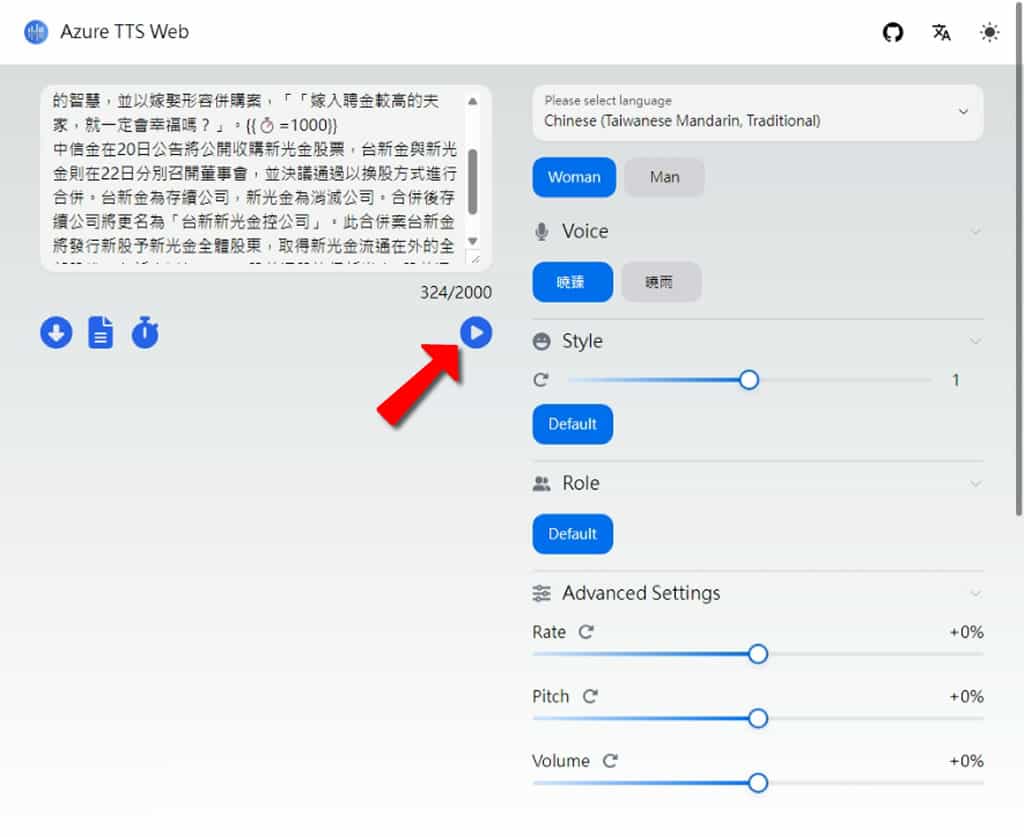Click the Volume slider handle
The height and width of the screenshot is (837, 1024).
pyautogui.click(x=758, y=783)
